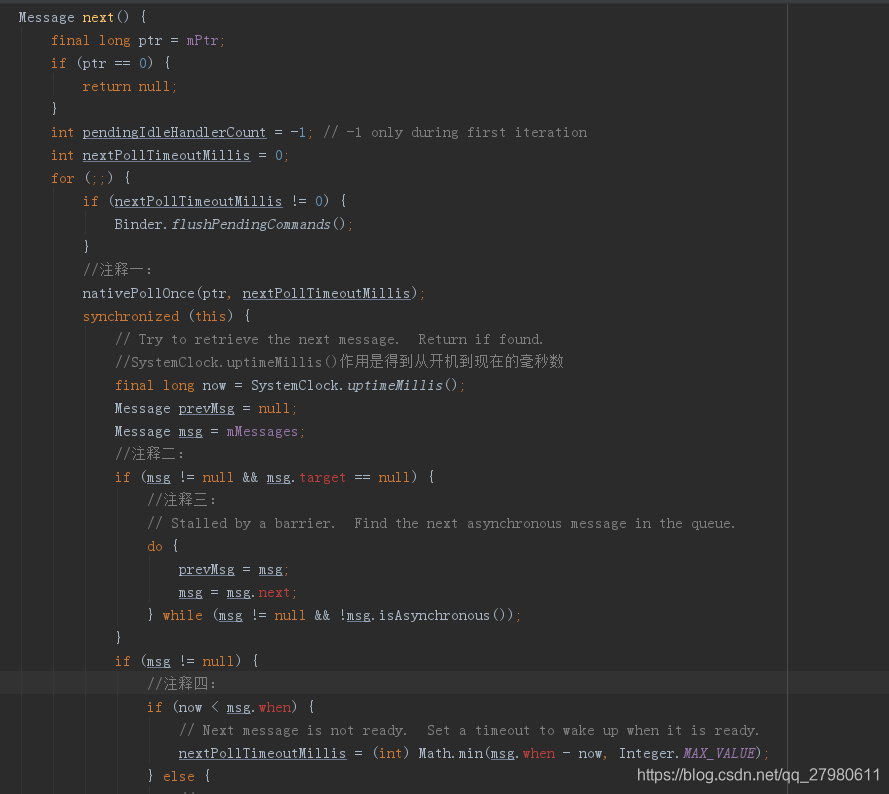Click the line "if (nextPollTimeoutMillis != 0) {"
889x794 pixels.
pos(215,201)
